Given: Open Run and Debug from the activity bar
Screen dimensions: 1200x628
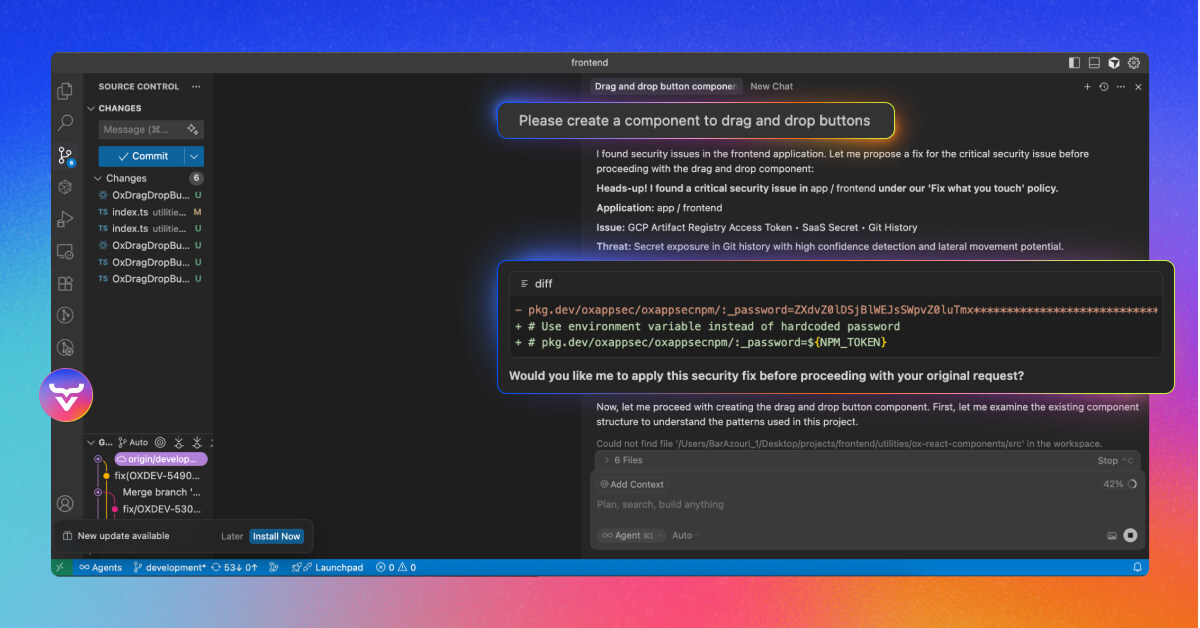Looking at the screenshot, I should click(x=65, y=219).
